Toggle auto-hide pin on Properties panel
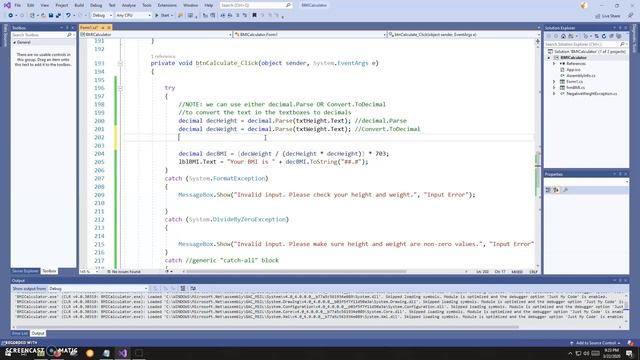The image size is (640, 360). [620, 174]
